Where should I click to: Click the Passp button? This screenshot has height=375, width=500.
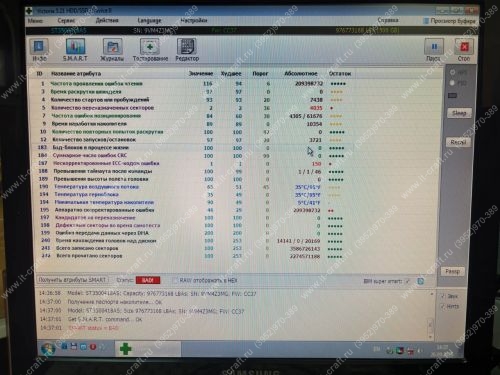click(452, 271)
